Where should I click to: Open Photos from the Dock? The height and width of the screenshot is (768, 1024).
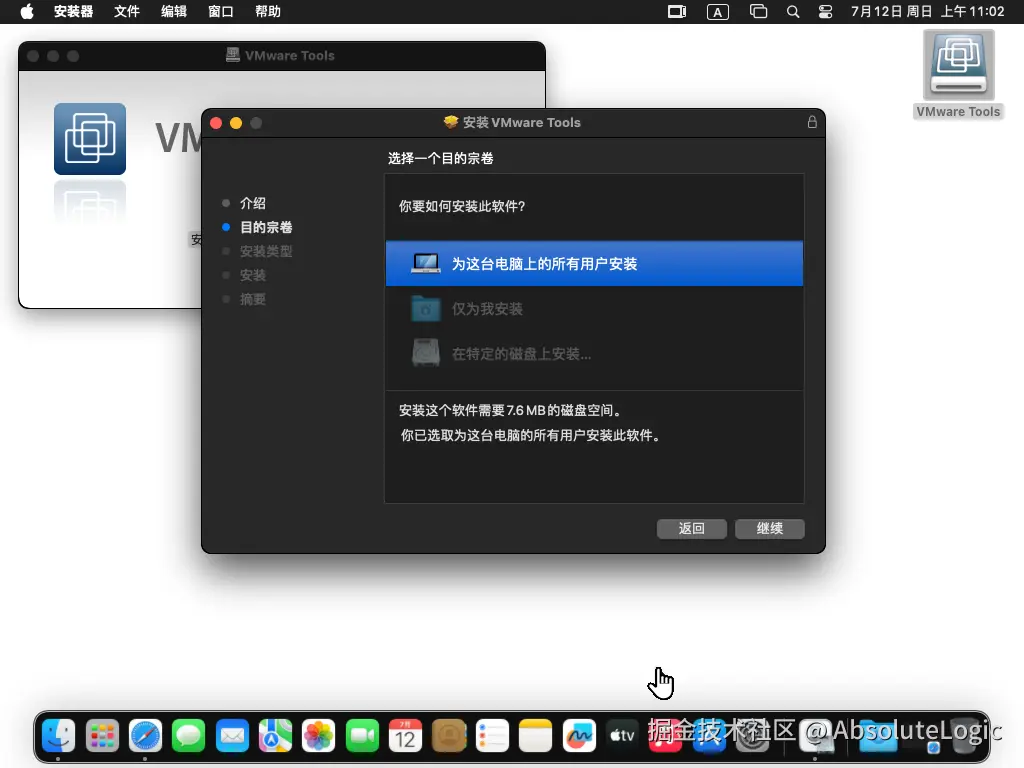tap(319, 736)
